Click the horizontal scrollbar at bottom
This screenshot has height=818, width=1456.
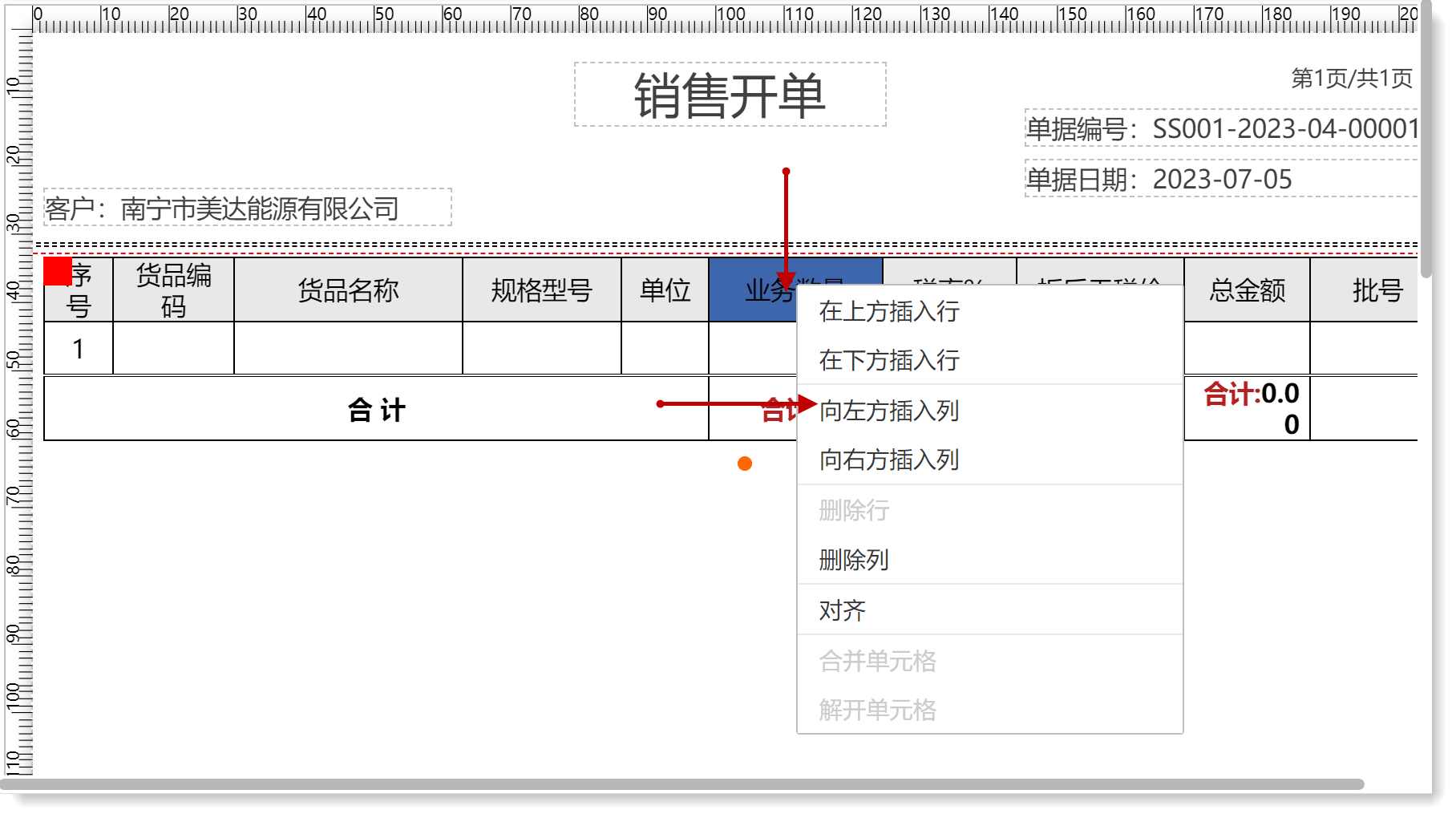(x=681, y=784)
